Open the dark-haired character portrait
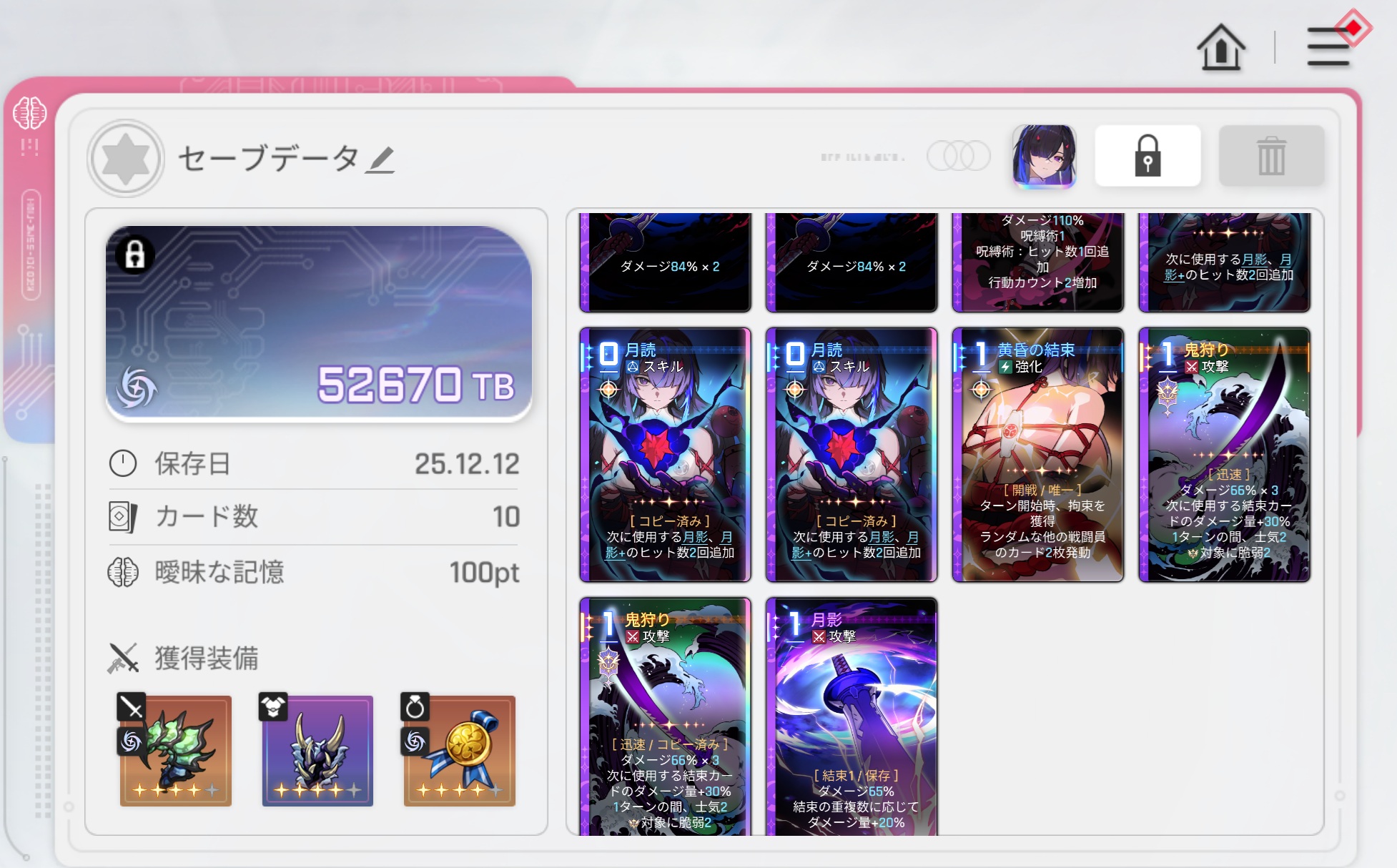Screen dimensions: 1397x868 (1044, 156)
